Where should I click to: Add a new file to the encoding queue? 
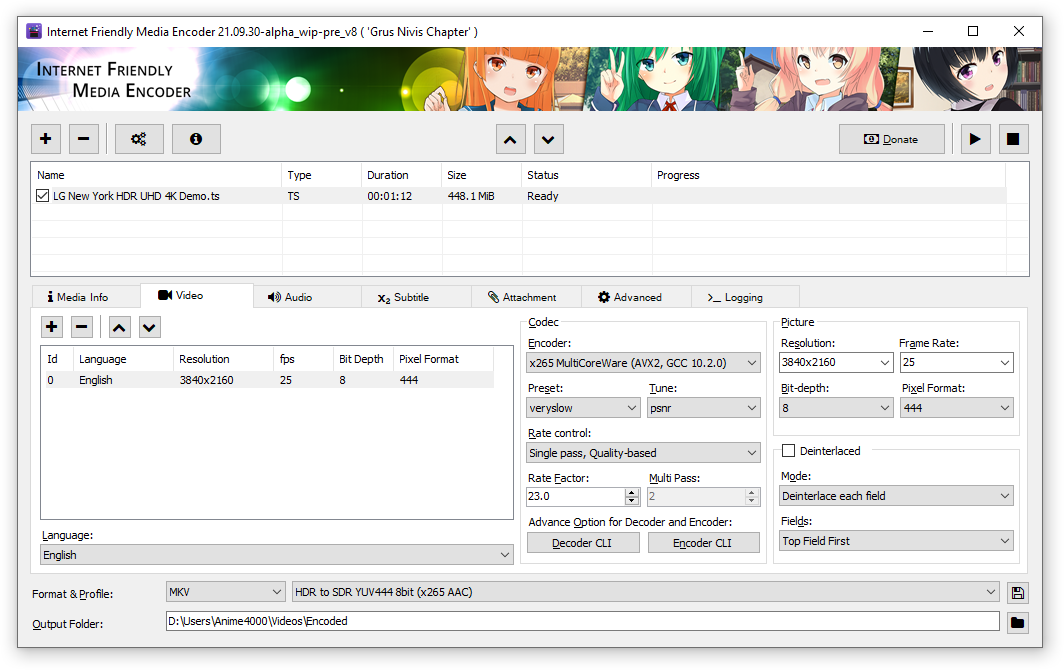[x=45, y=138]
